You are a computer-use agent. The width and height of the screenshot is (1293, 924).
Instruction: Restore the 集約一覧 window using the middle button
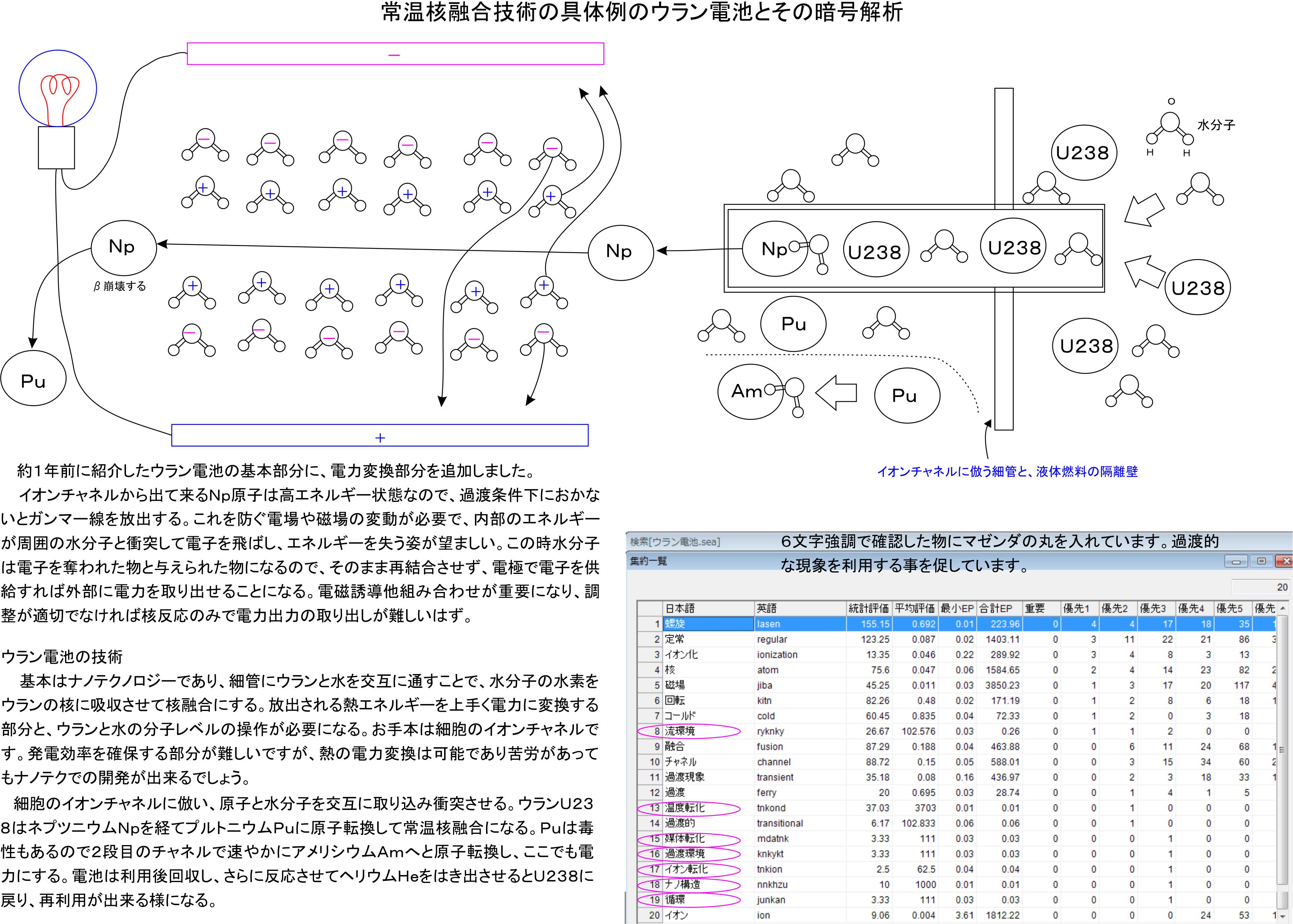point(1261,562)
